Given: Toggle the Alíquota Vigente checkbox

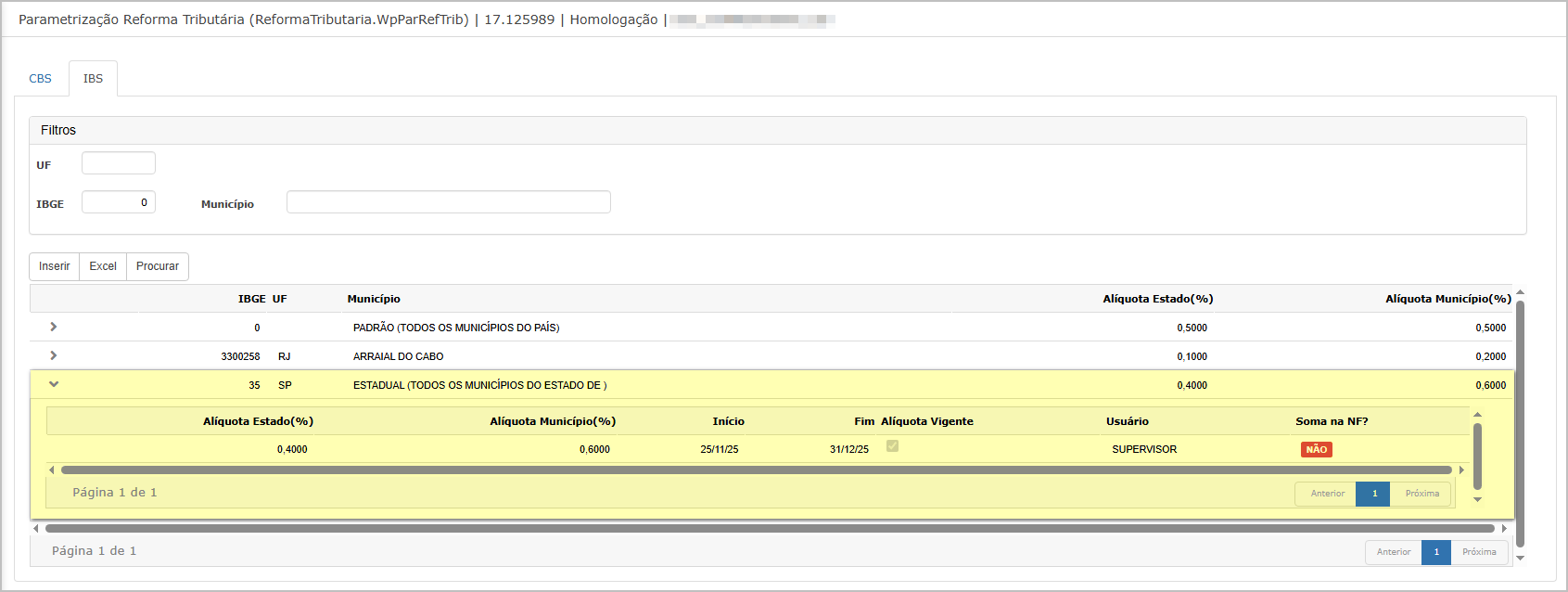Looking at the screenshot, I should point(892,446).
